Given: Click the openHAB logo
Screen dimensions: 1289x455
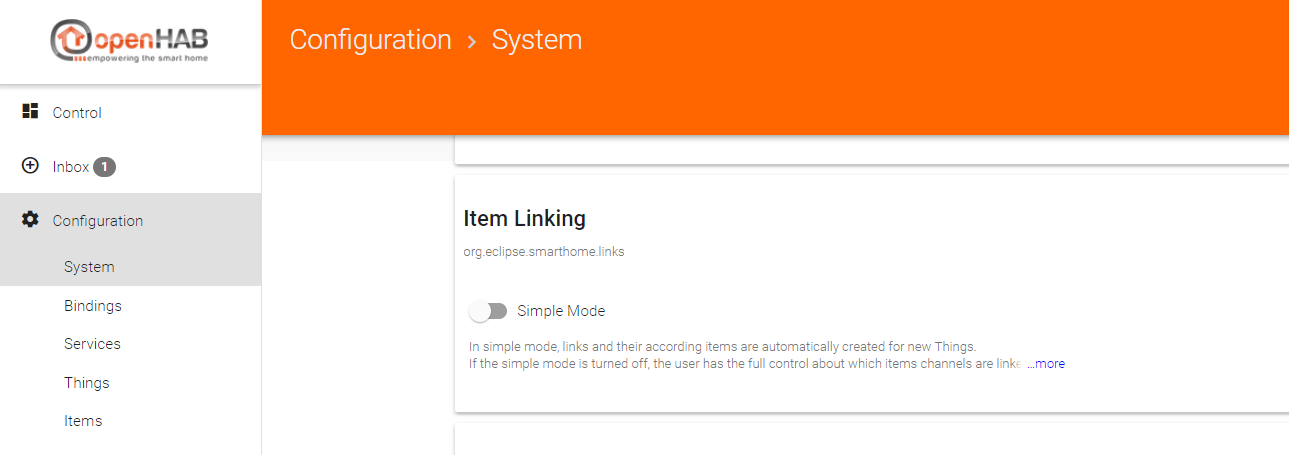Looking at the screenshot, I should (x=130, y=42).
